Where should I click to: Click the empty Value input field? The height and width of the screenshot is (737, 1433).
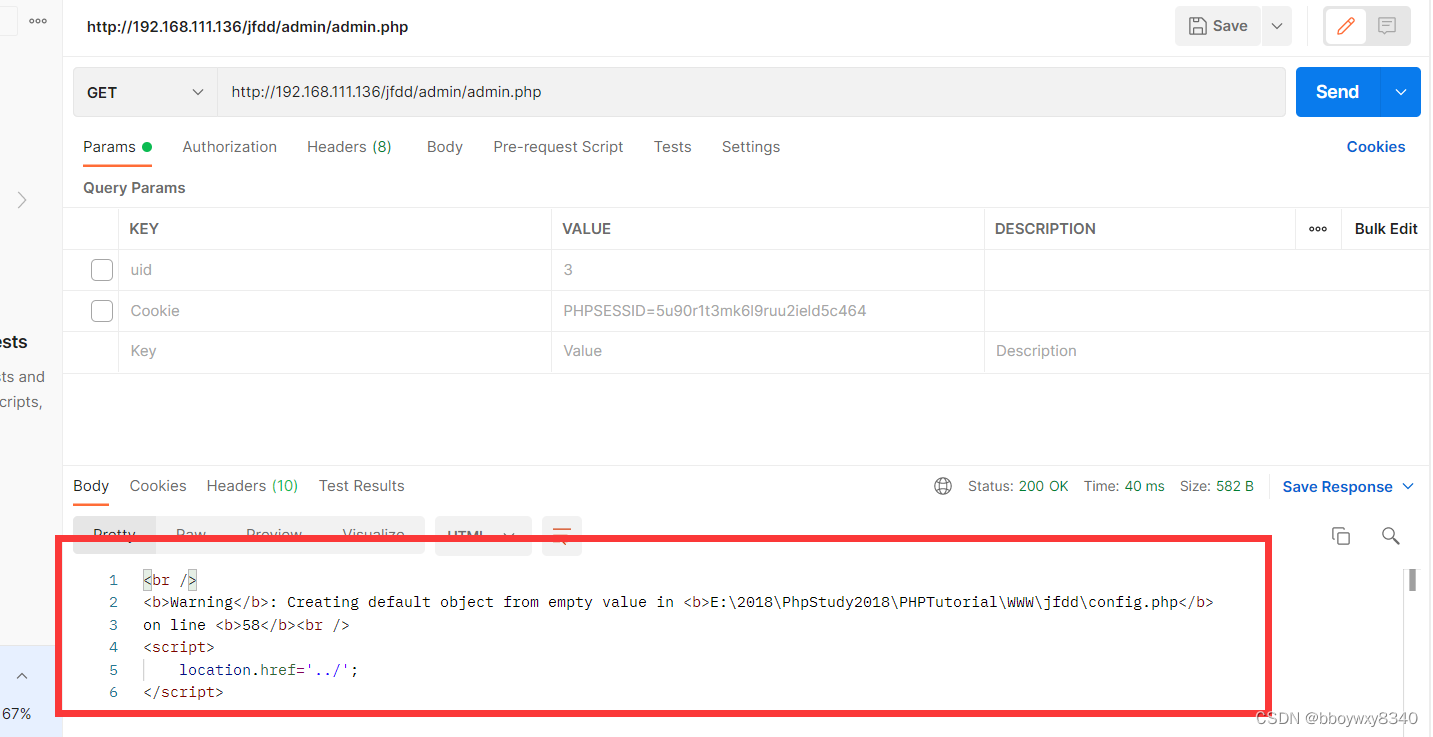(x=768, y=352)
